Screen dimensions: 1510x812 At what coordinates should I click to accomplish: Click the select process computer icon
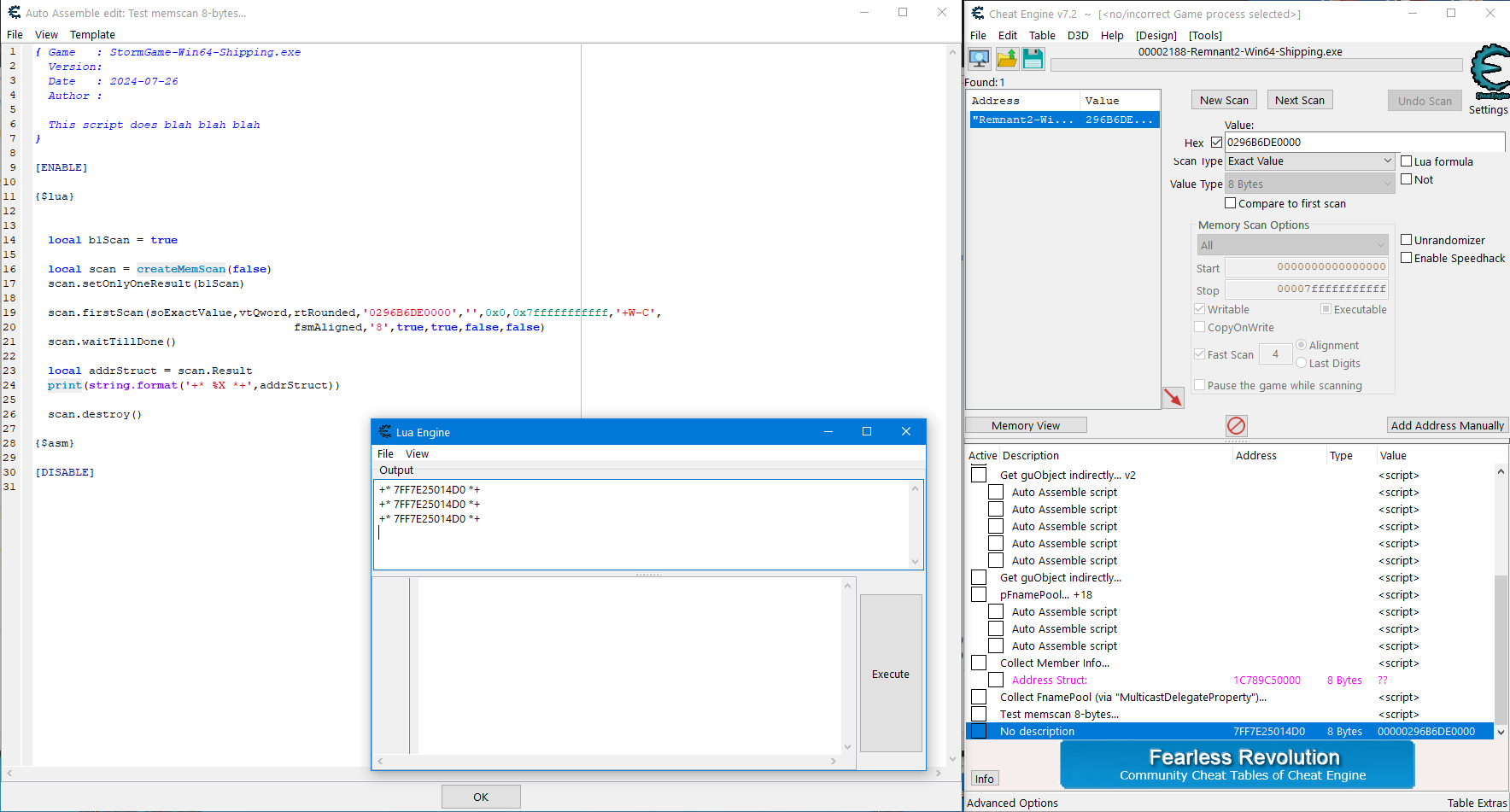point(980,59)
